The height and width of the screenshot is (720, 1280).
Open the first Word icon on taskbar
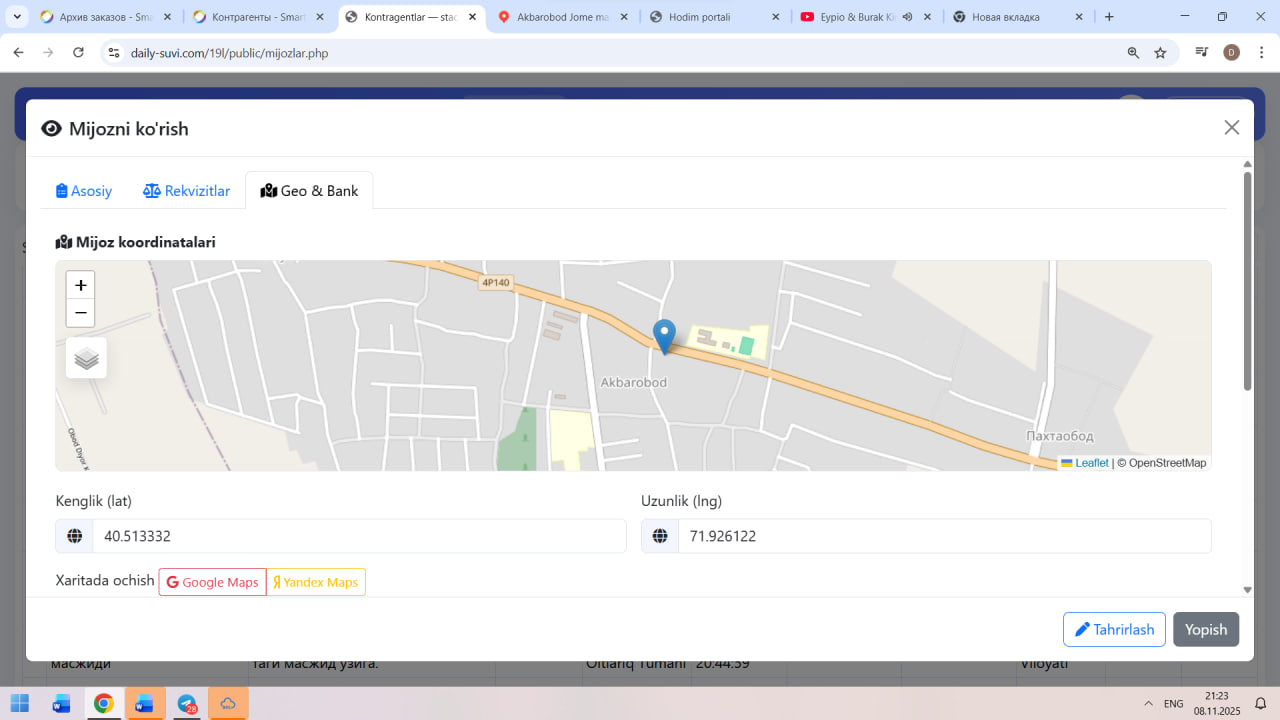coord(62,704)
